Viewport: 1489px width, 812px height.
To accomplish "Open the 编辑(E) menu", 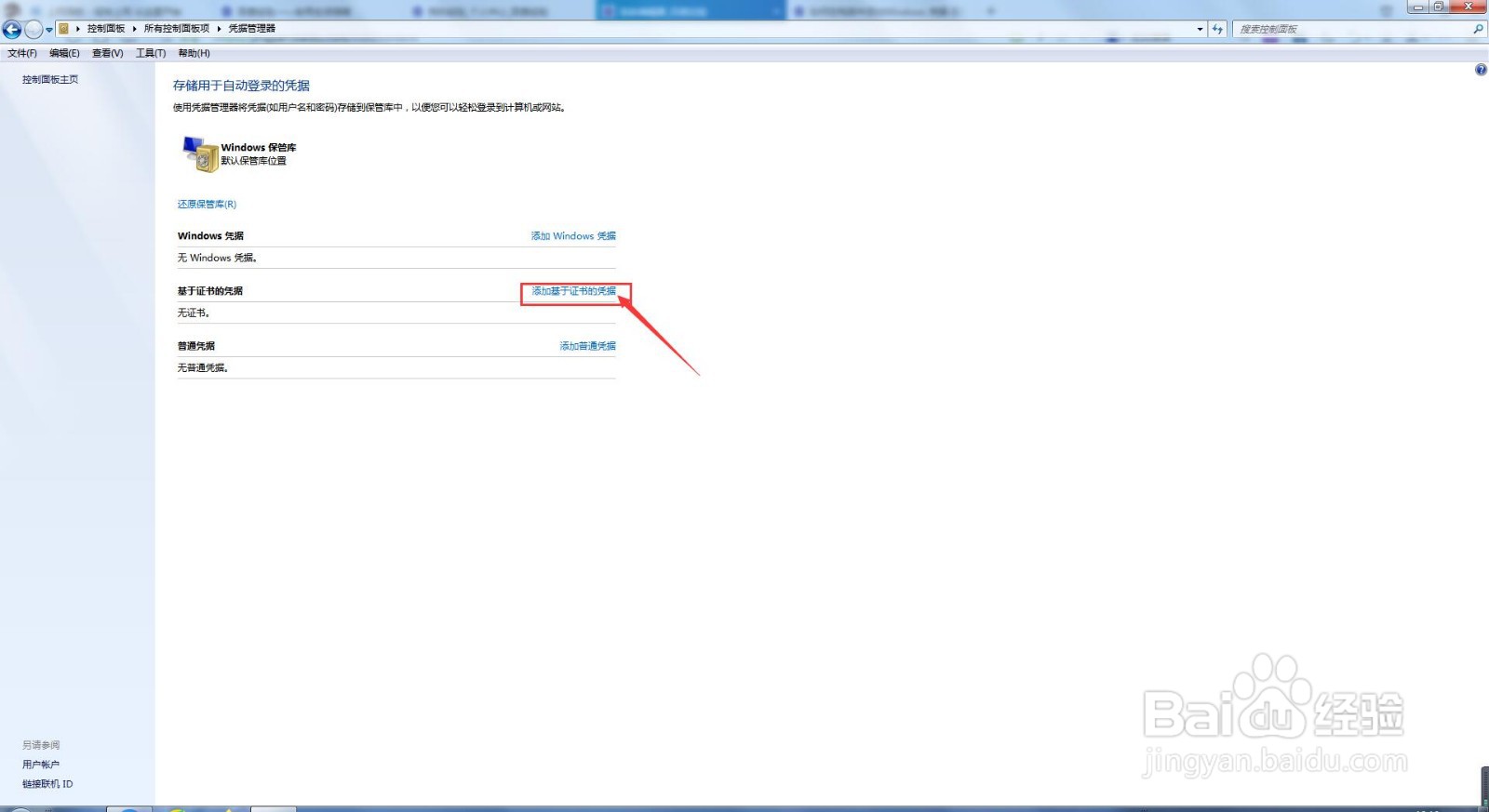I will (64, 53).
